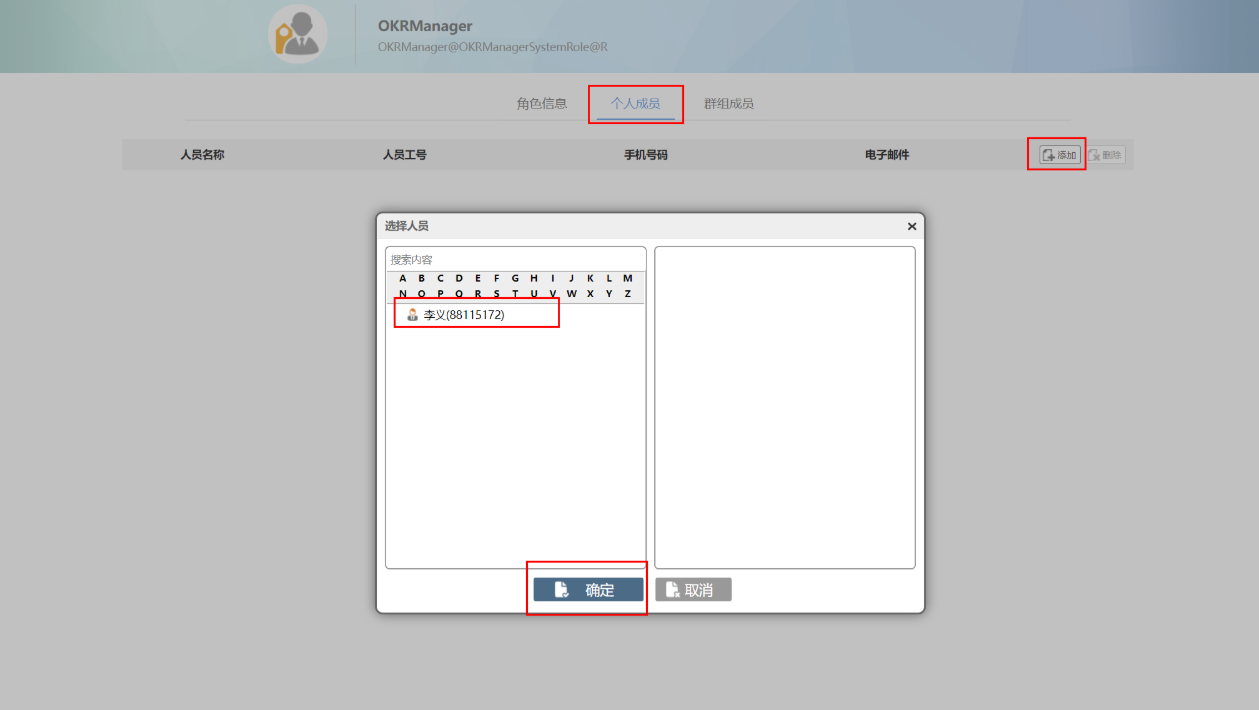Go to the 群组成员 tab
Image resolution: width=1259 pixels, height=710 pixels.
[728, 103]
